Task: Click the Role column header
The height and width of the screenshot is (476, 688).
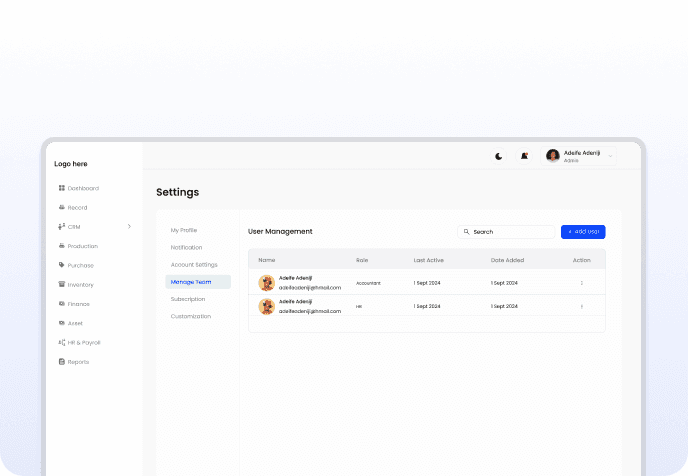Action: (362, 260)
